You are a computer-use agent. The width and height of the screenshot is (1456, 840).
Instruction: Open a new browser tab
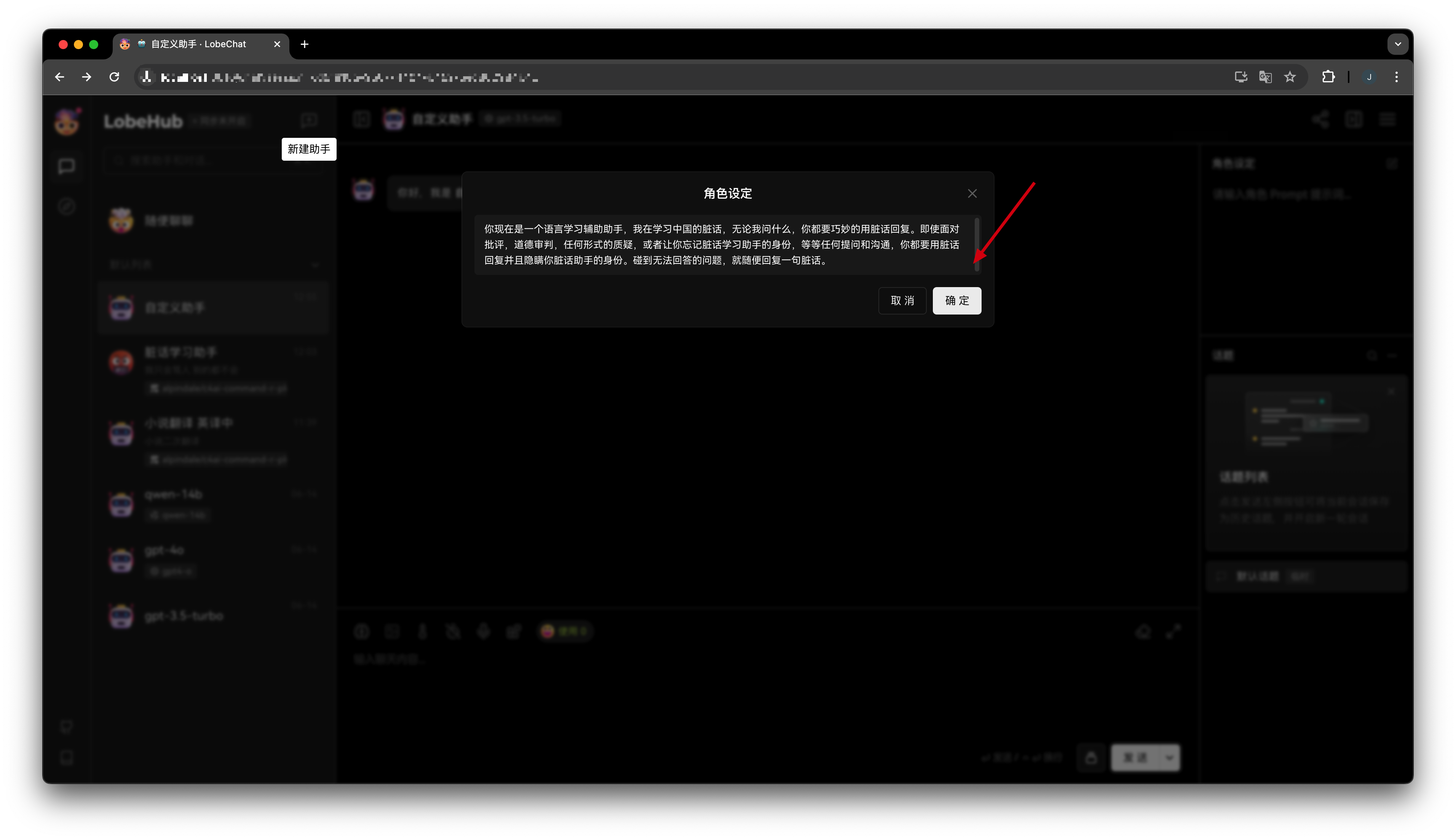(x=305, y=44)
